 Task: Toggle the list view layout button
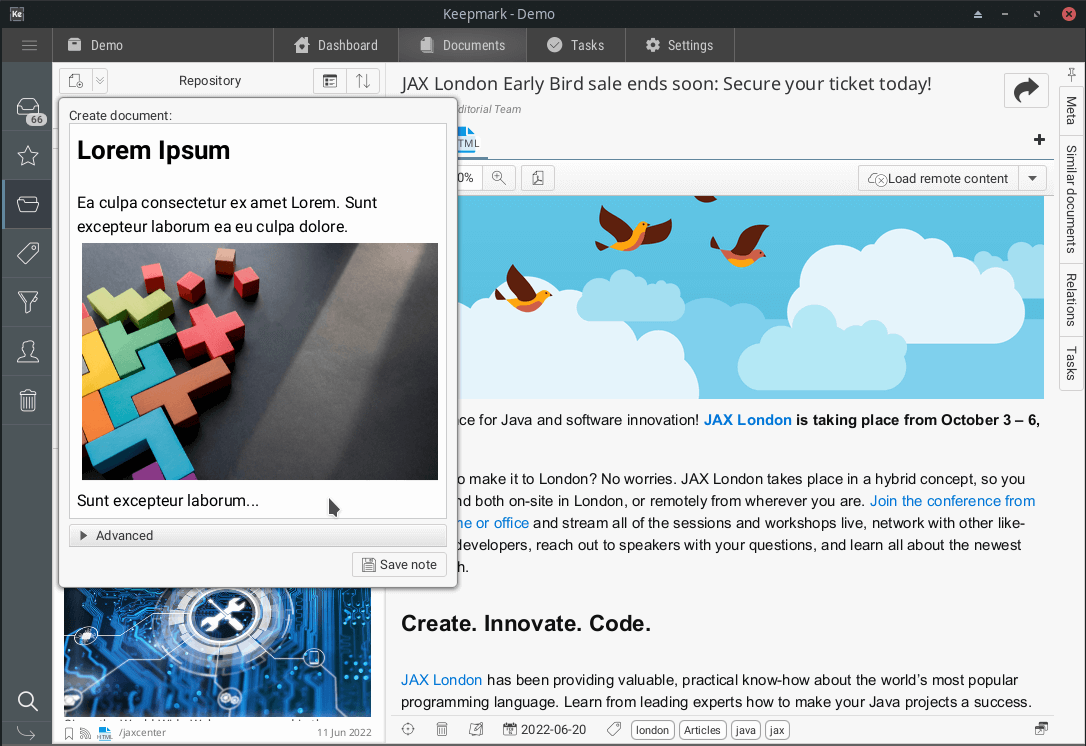pyautogui.click(x=329, y=81)
